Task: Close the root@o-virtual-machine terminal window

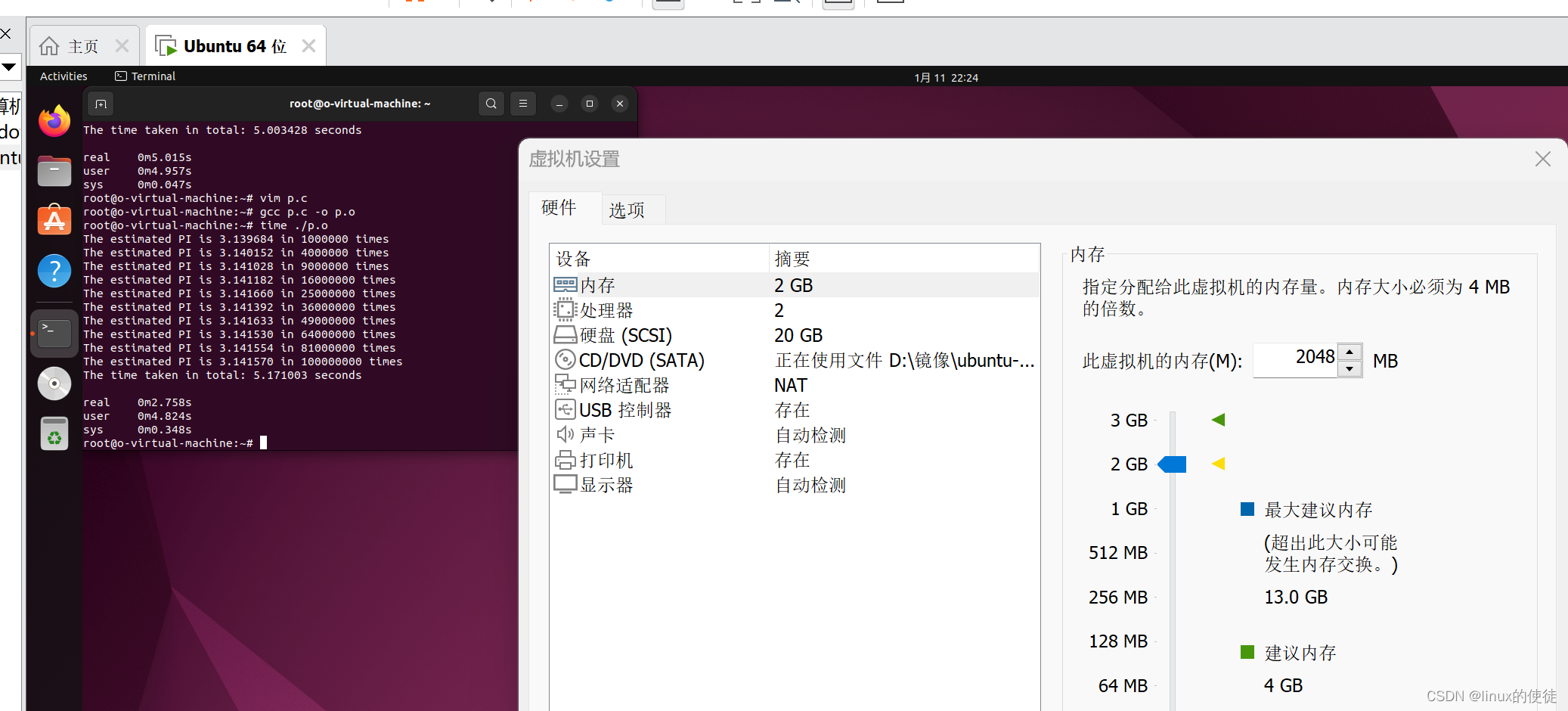Action: [620, 104]
